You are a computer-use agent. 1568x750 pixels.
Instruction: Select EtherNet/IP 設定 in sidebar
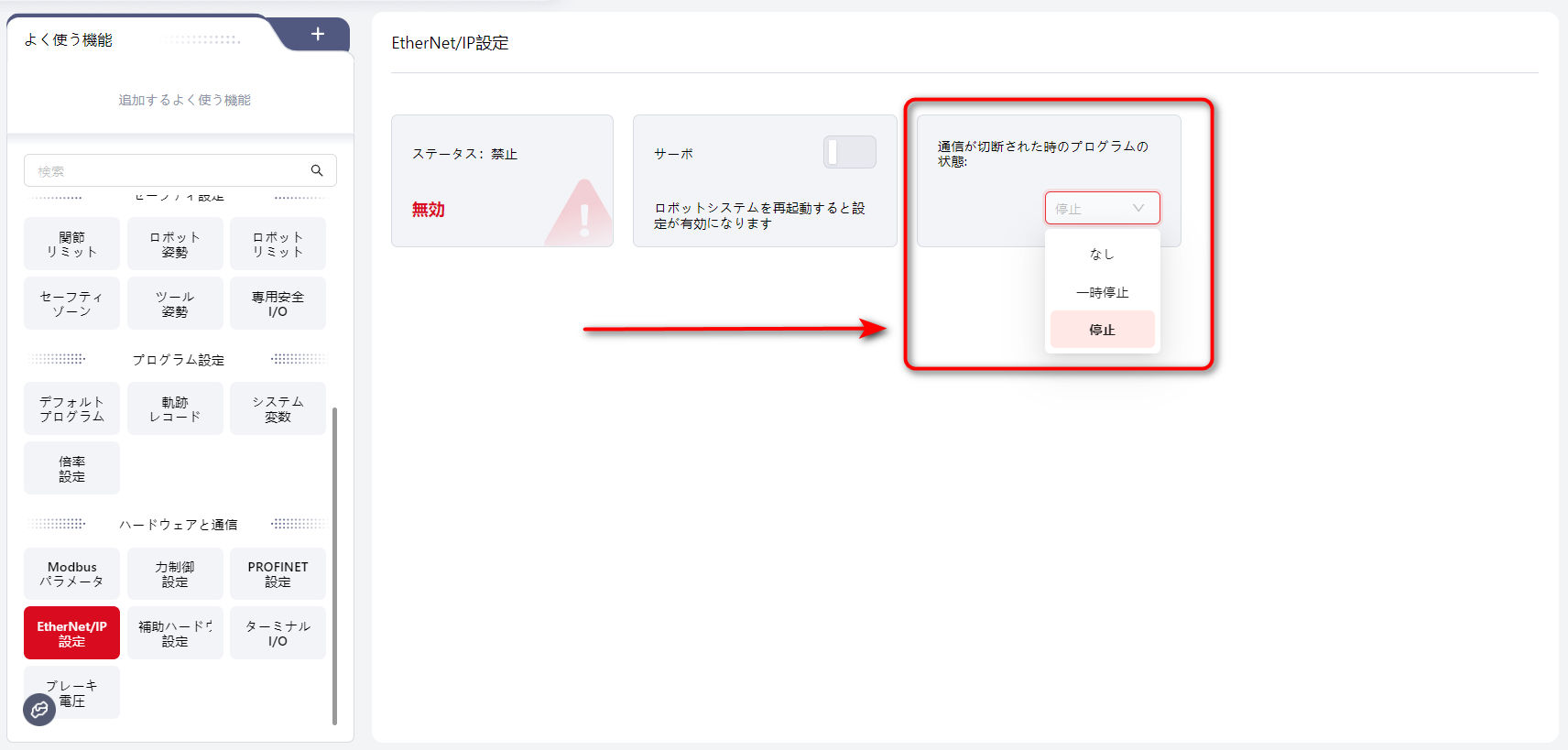71,633
